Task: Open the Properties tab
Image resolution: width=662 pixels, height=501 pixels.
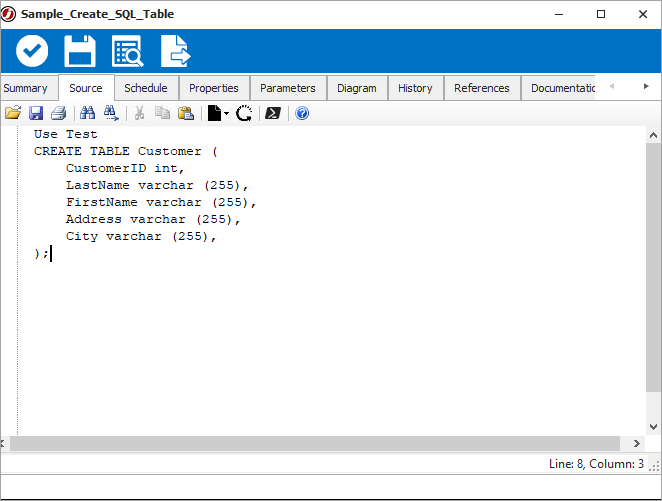Action: click(x=214, y=88)
